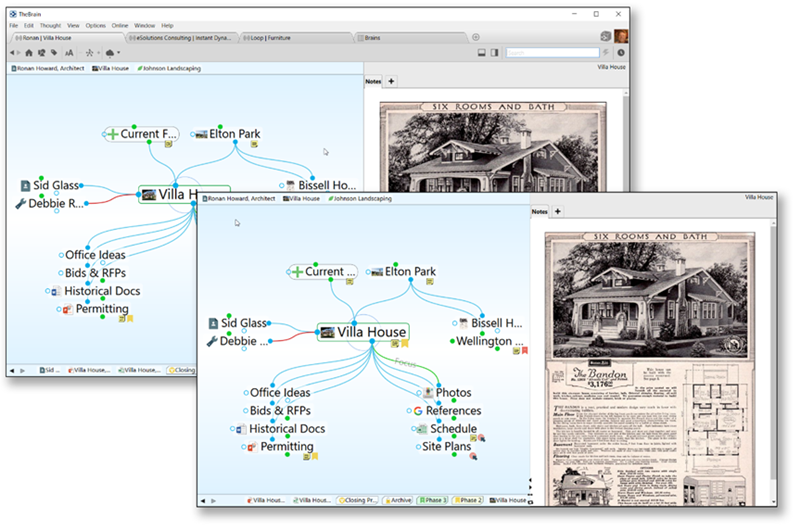Click the font size 'aA' toolbar icon

coord(68,52)
